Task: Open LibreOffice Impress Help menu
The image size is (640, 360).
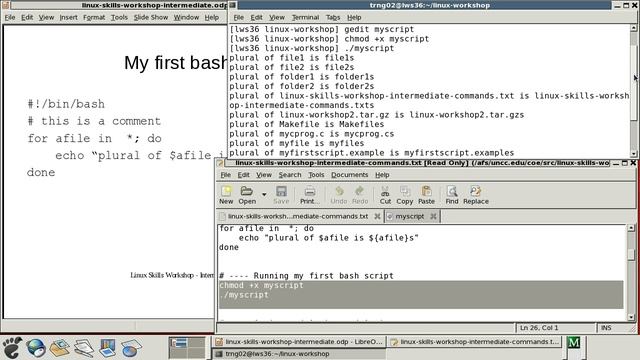Action: coord(211,18)
